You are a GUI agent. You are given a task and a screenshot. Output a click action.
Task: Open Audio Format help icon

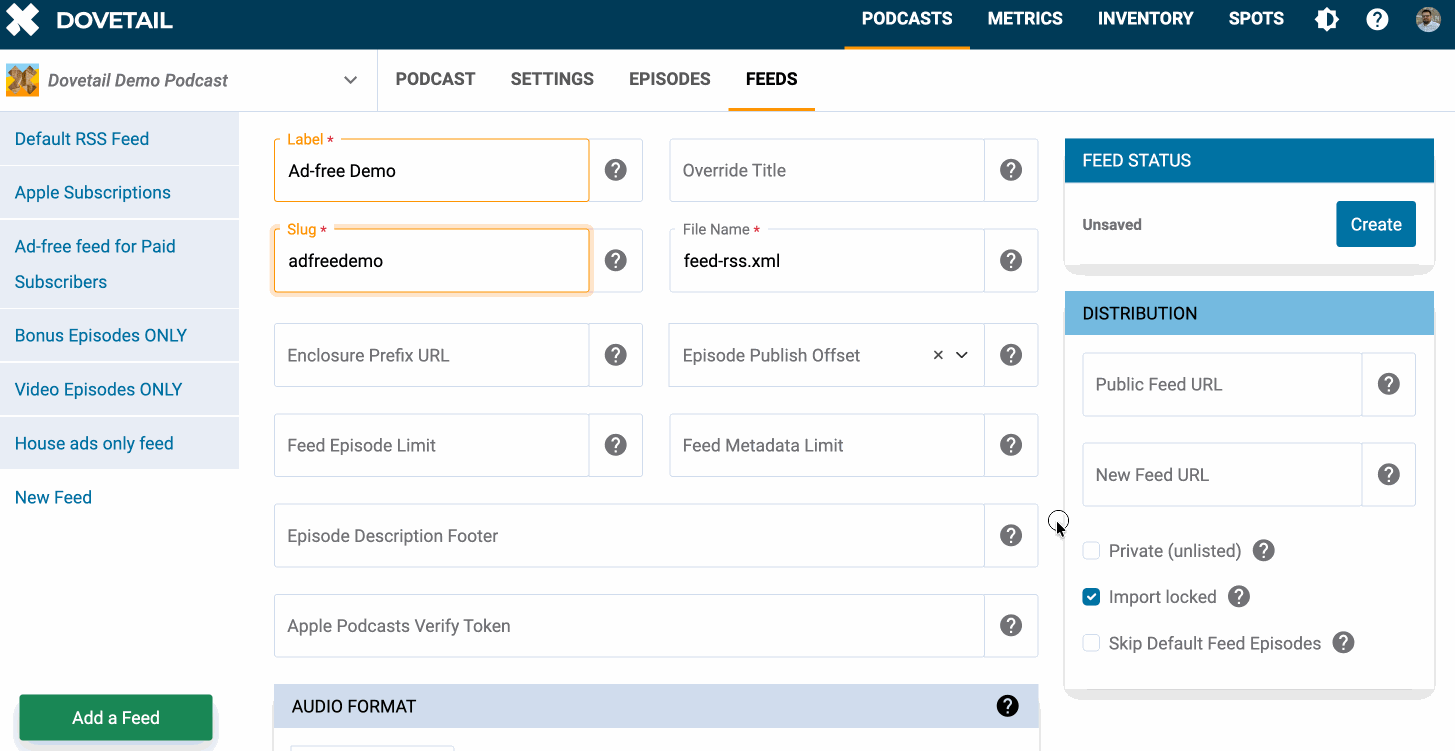click(1007, 706)
